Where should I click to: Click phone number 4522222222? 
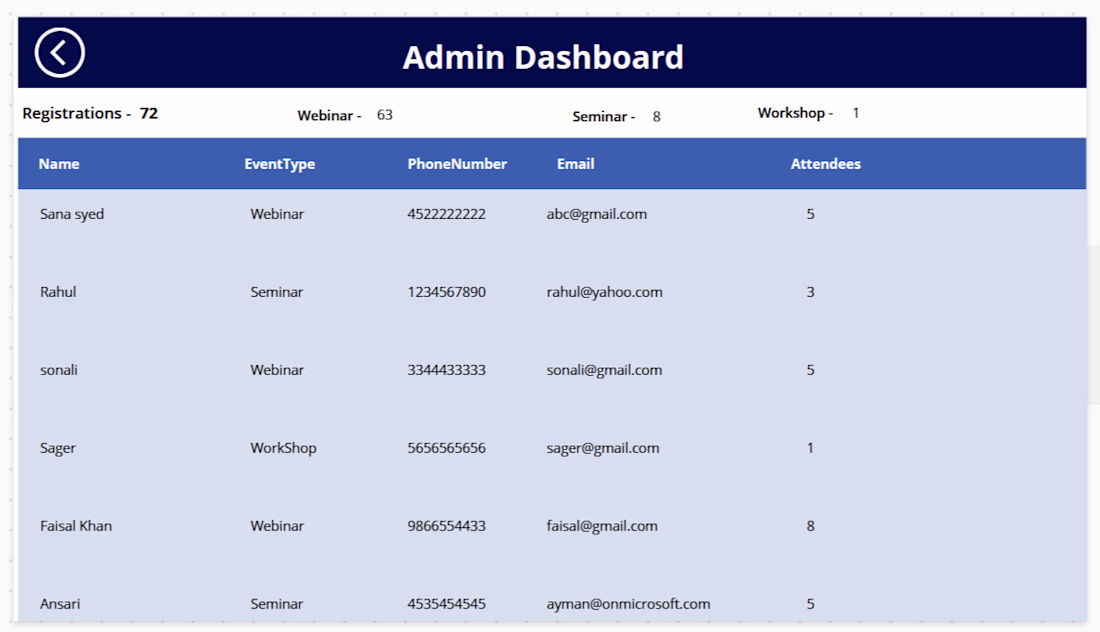pos(446,214)
